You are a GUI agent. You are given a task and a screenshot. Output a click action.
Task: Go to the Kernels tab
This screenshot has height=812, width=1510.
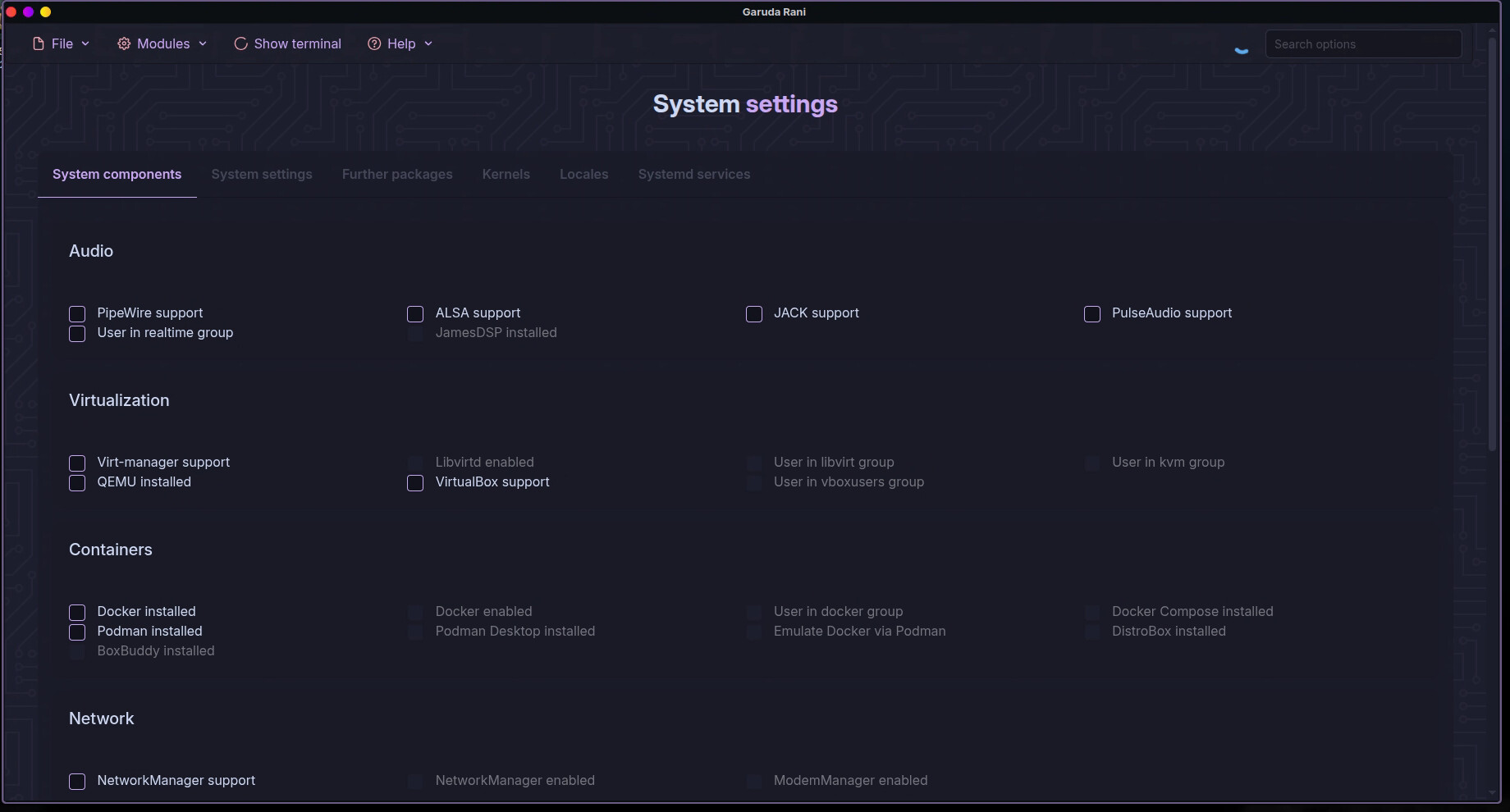coord(506,174)
